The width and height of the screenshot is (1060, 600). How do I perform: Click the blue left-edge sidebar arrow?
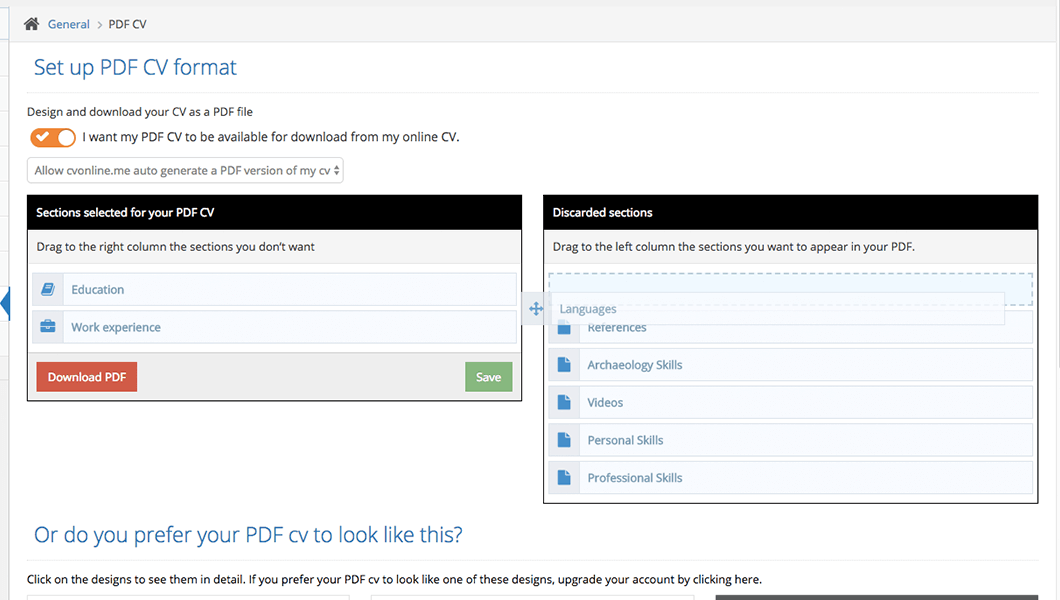click(5, 304)
